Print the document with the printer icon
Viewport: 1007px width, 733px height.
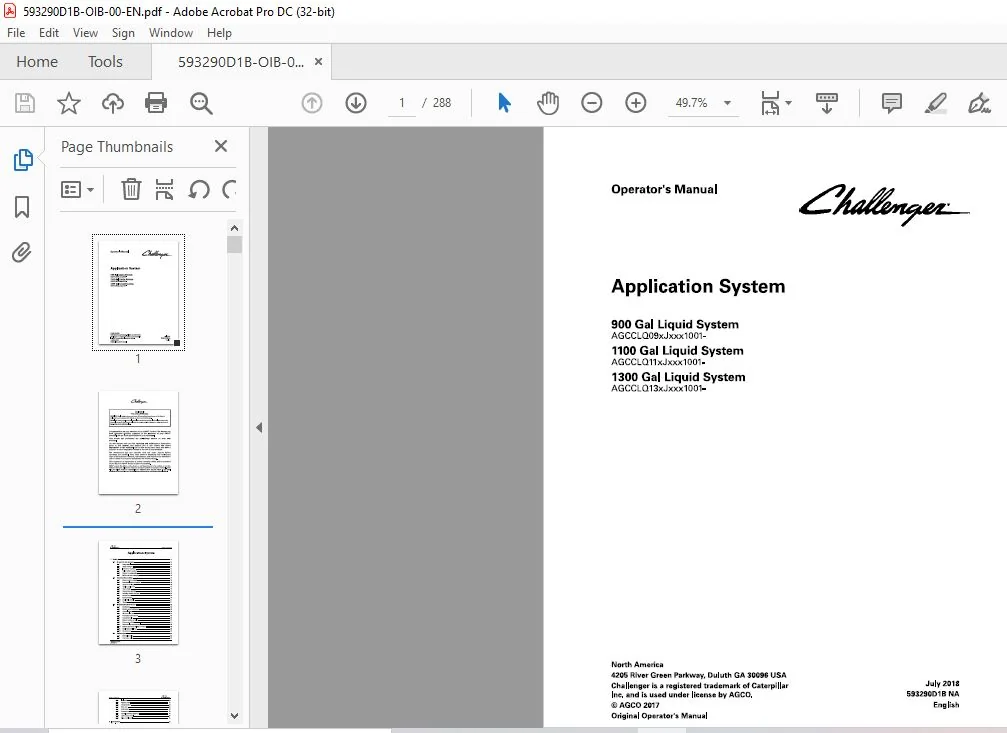[156, 103]
